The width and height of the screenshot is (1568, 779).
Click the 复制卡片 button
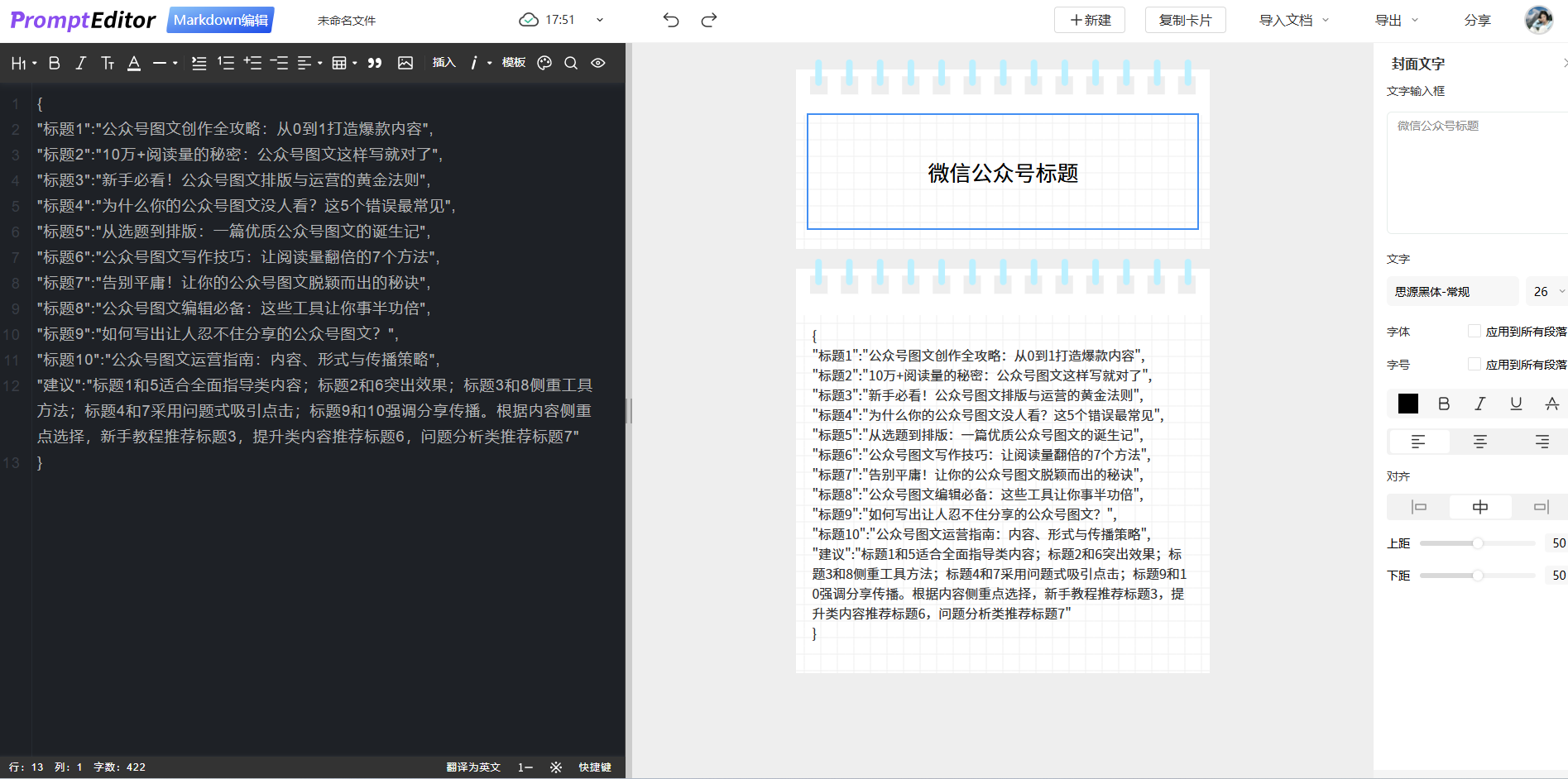click(x=1185, y=20)
